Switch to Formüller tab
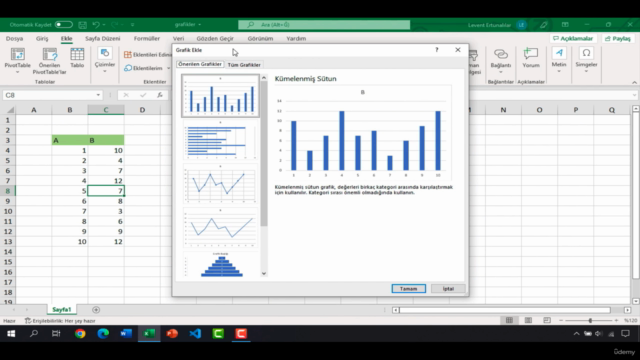The image size is (640, 360). (147, 38)
